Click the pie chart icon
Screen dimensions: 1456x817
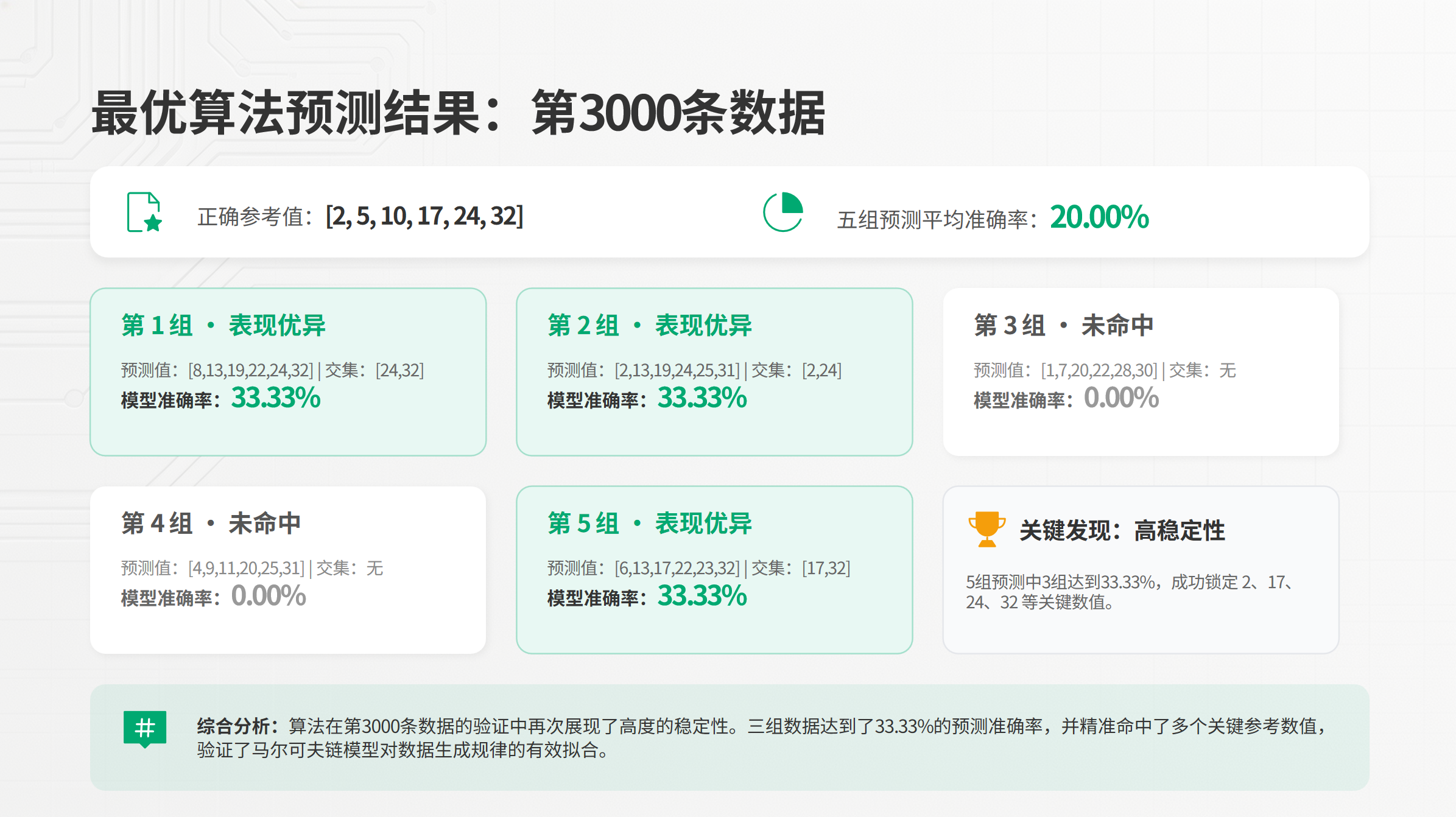point(783,212)
